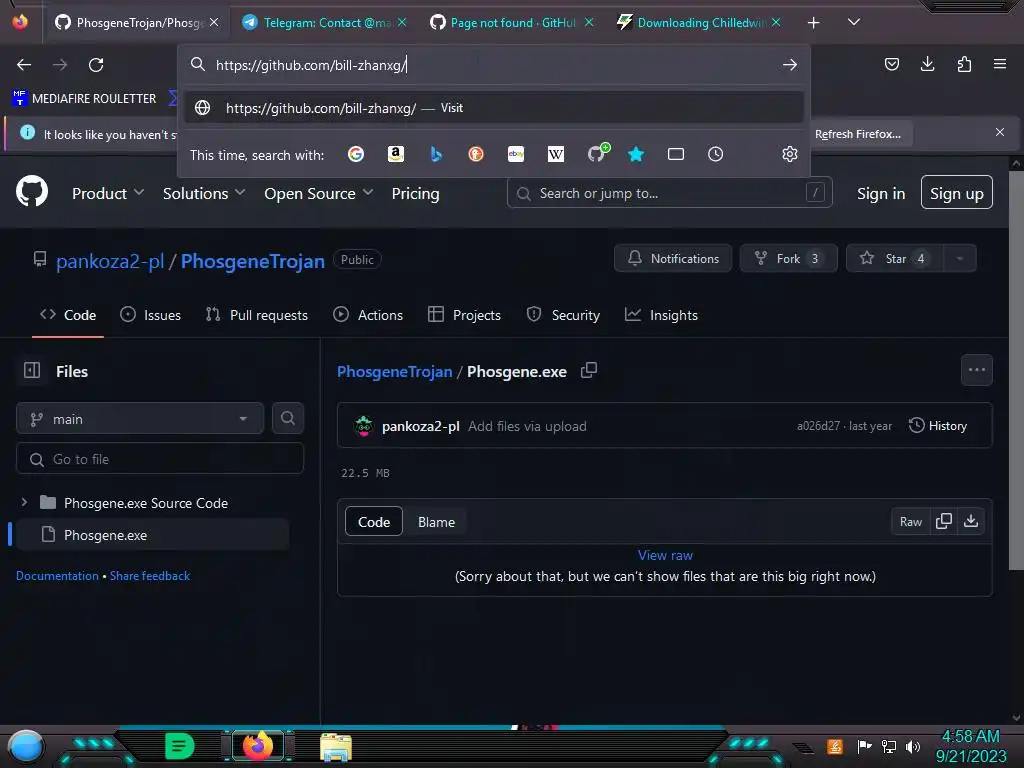Search this time with Amazon
Viewport: 1024px width, 768px height.
click(396, 154)
